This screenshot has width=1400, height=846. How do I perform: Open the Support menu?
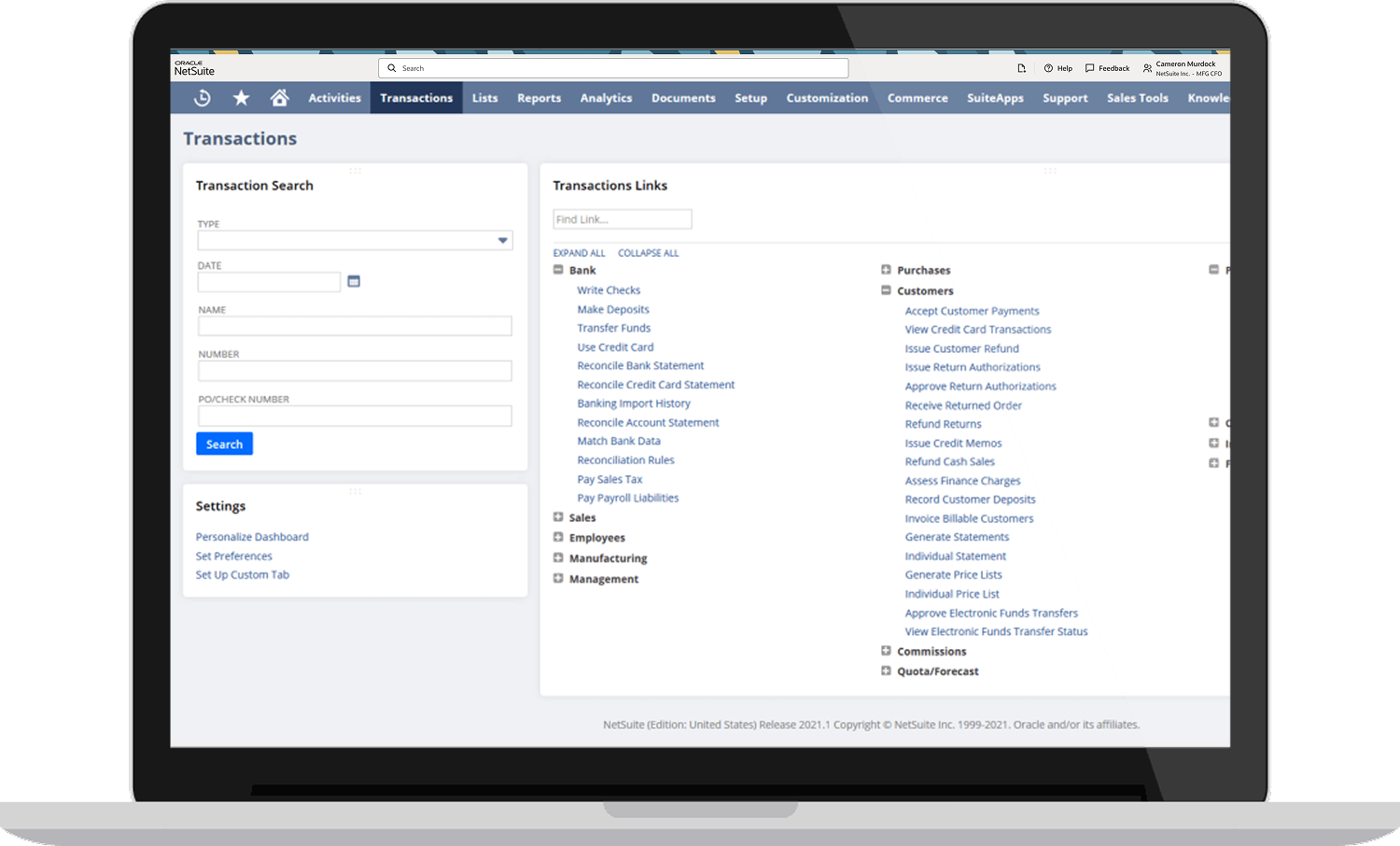(x=1065, y=98)
